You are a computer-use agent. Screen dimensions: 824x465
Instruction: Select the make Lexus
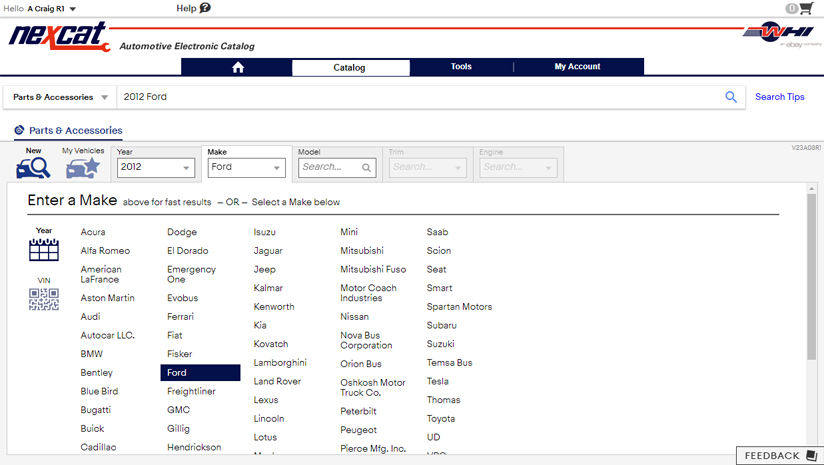coord(266,400)
